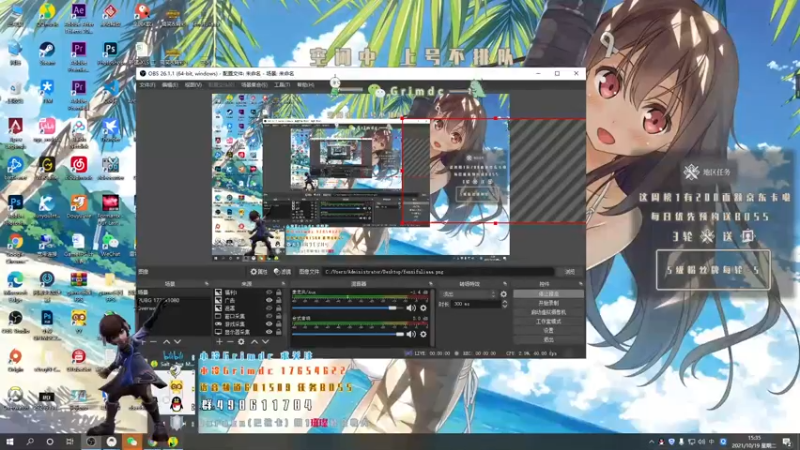Open transition properties gear beside 淡出 dropdown
This screenshot has width=800, height=450.
tap(504, 294)
